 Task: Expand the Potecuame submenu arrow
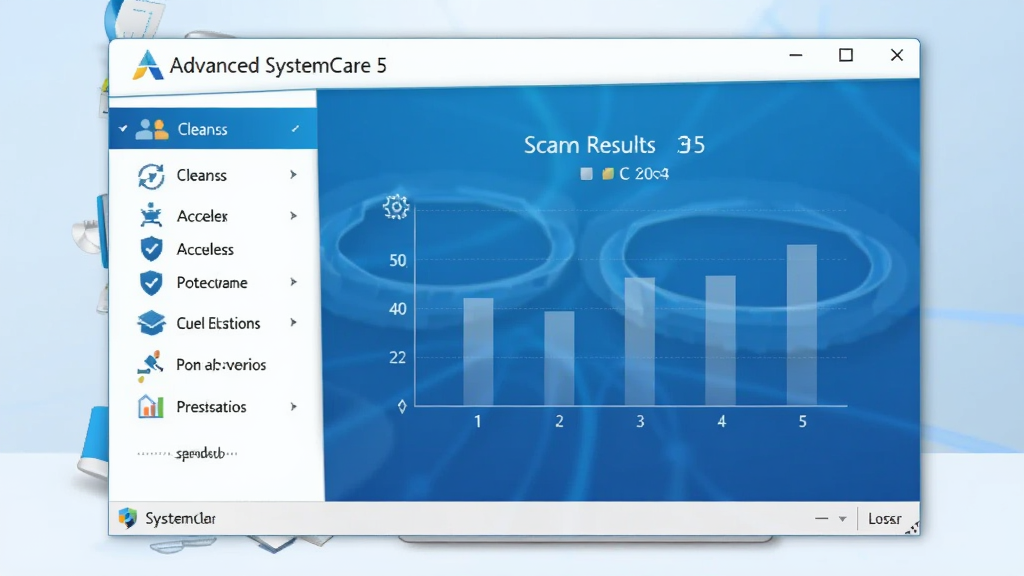[293, 282]
